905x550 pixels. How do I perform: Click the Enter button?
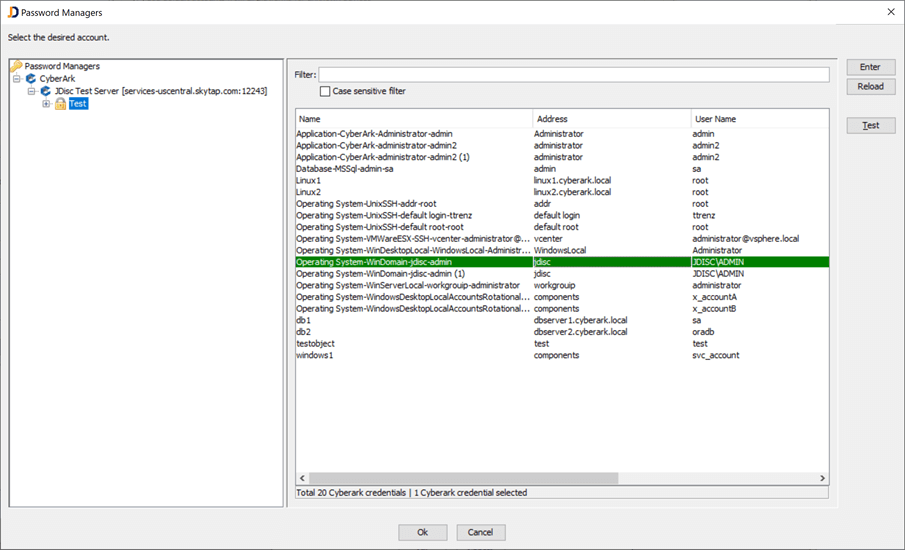tap(870, 67)
